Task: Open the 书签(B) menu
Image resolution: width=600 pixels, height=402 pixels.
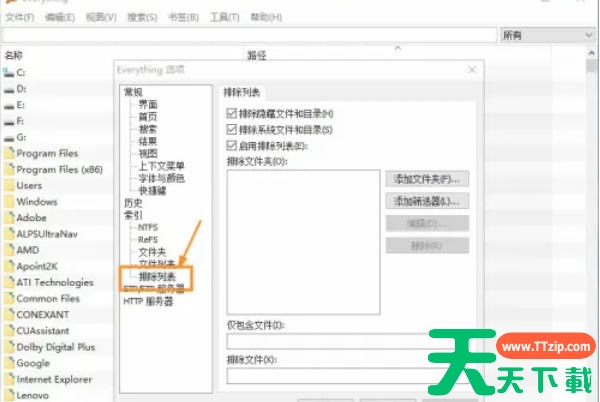Action: pyautogui.click(x=184, y=17)
